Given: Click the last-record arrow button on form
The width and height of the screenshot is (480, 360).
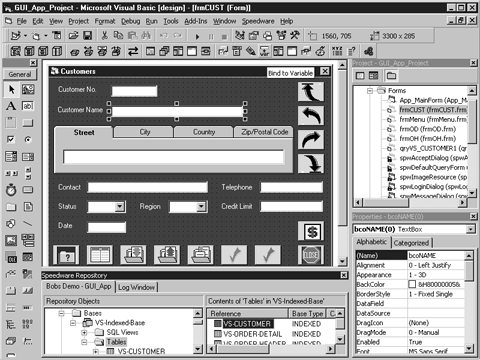Looking at the screenshot, I should (311, 164).
